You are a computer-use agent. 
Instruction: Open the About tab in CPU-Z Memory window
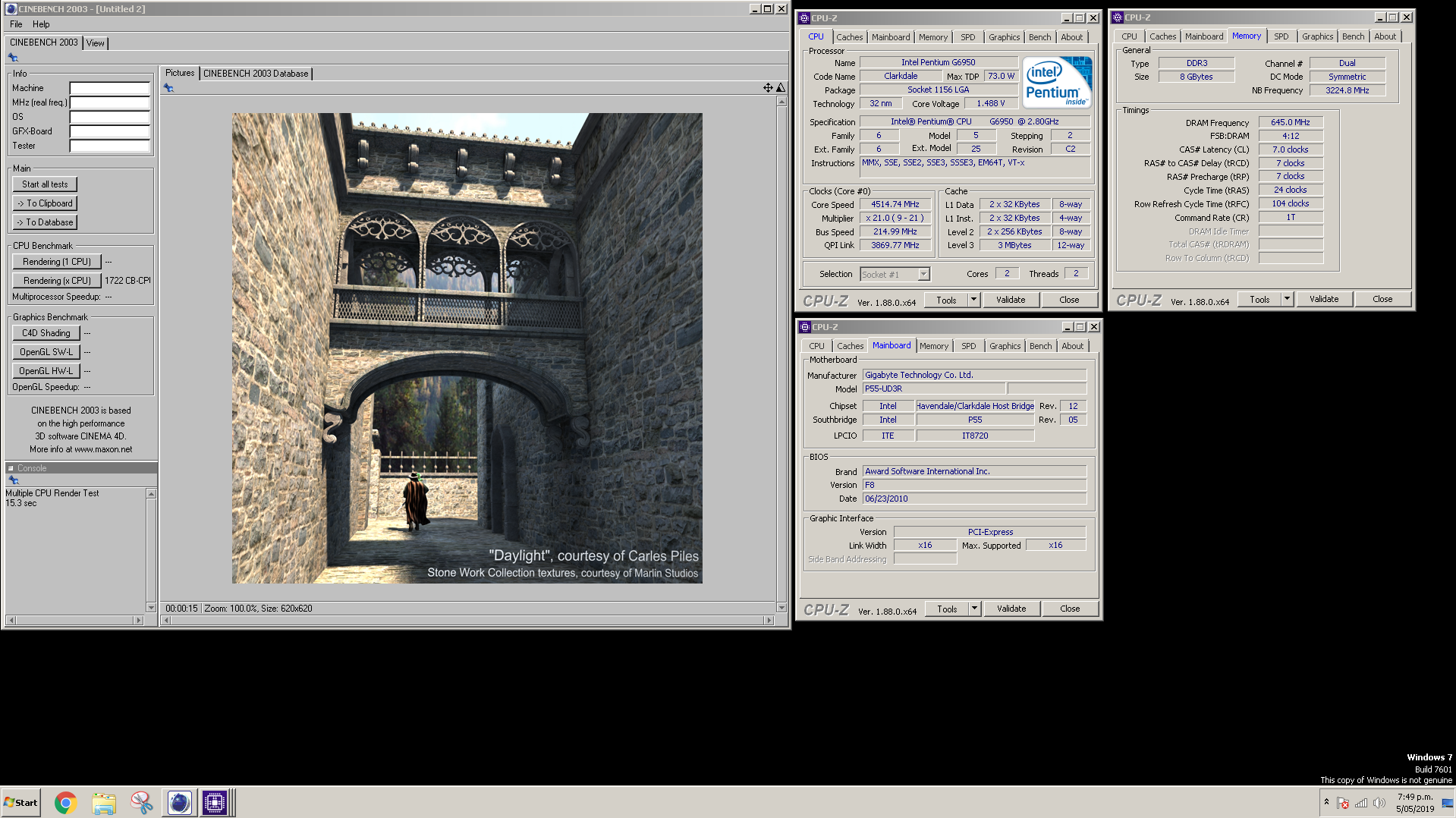[x=1385, y=36]
